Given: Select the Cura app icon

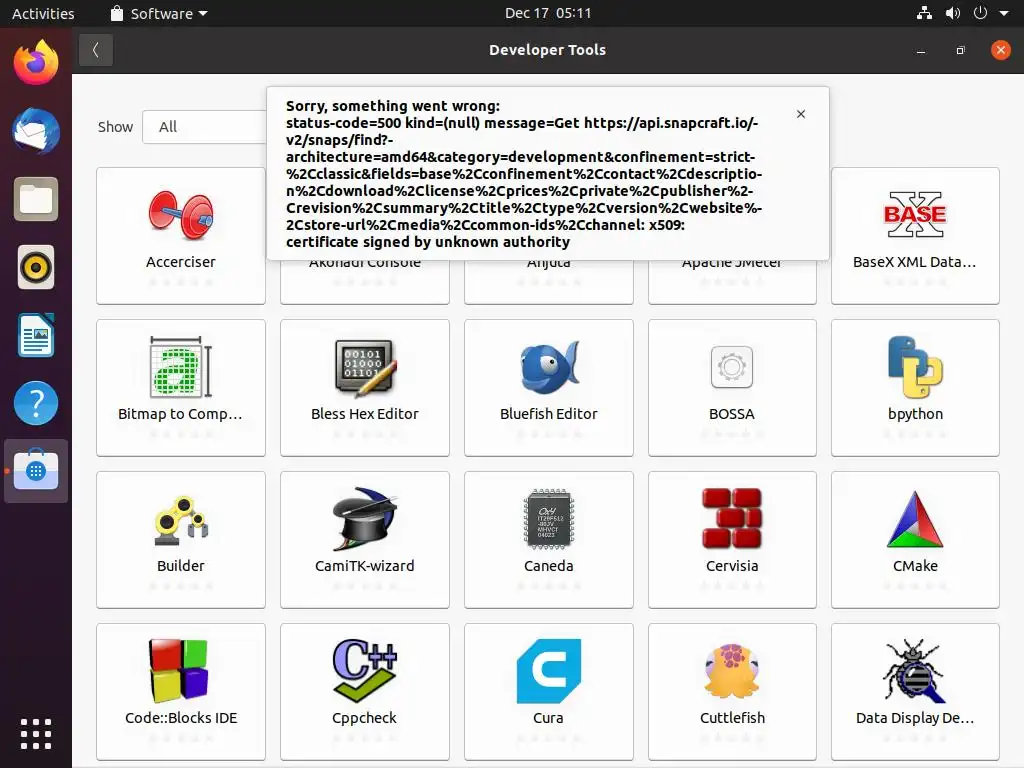Looking at the screenshot, I should pos(549,671).
